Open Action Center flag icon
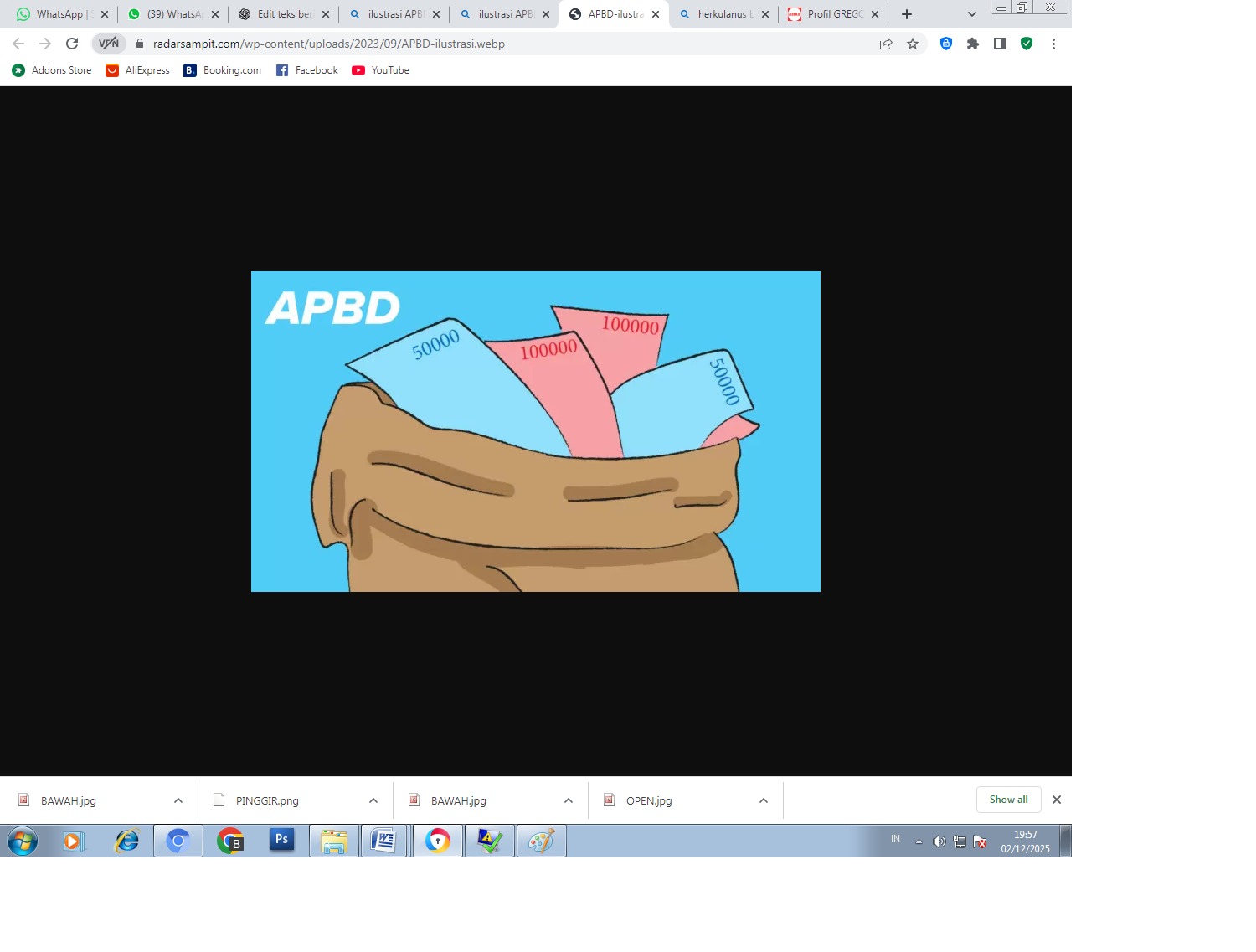This screenshot has height=952, width=1256. pyautogui.click(x=980, y=841)
